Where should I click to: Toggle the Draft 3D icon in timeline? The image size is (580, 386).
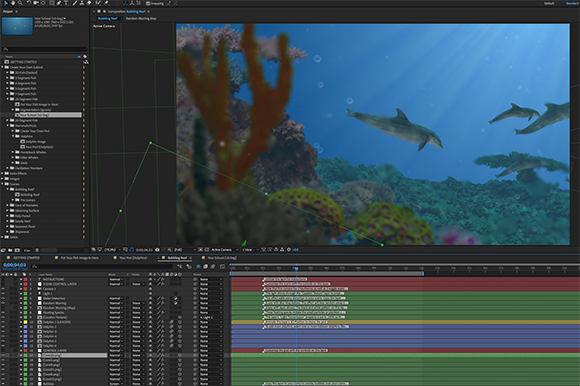[189, 266]
